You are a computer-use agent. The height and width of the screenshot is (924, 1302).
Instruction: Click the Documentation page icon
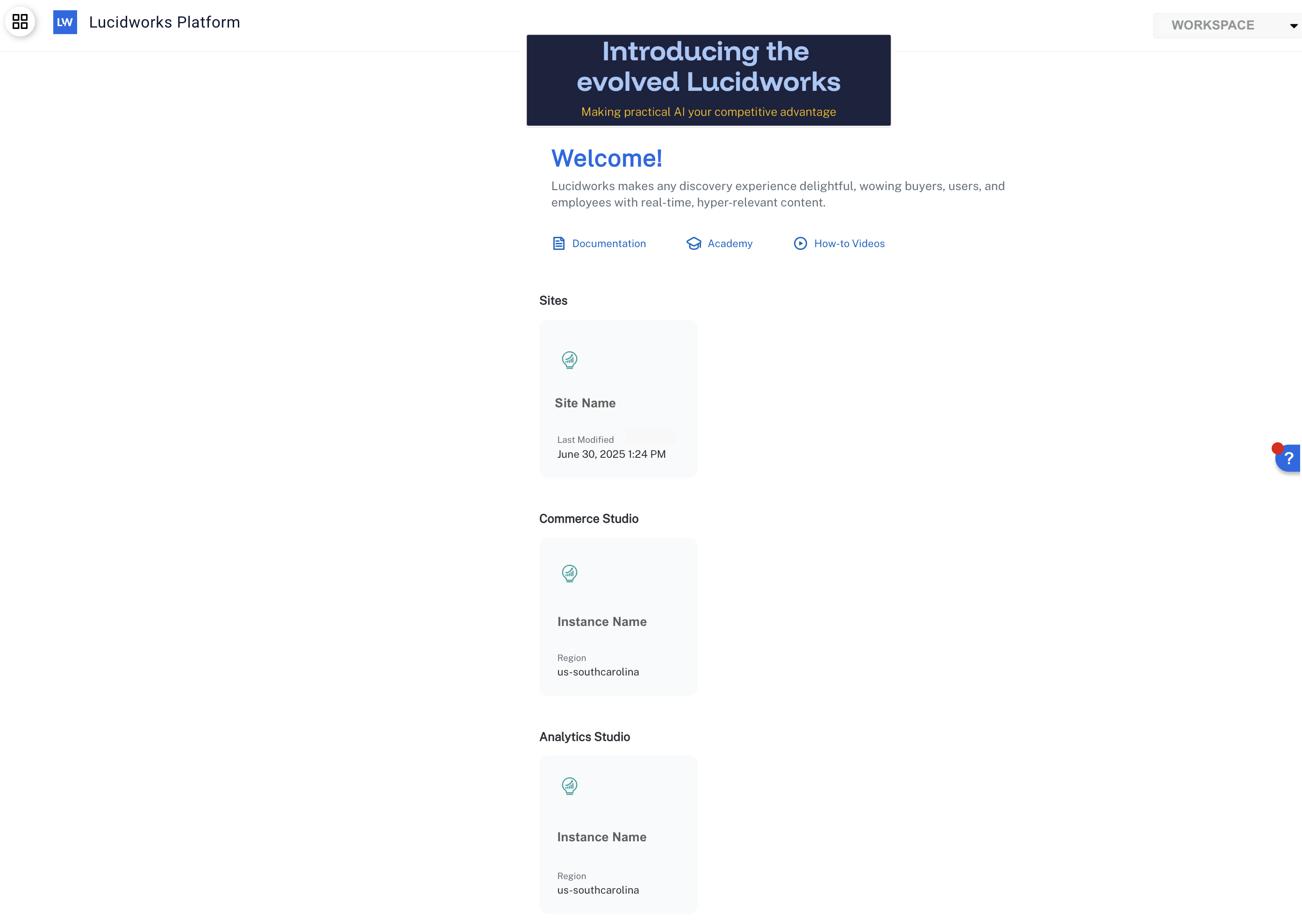(559, 243)
